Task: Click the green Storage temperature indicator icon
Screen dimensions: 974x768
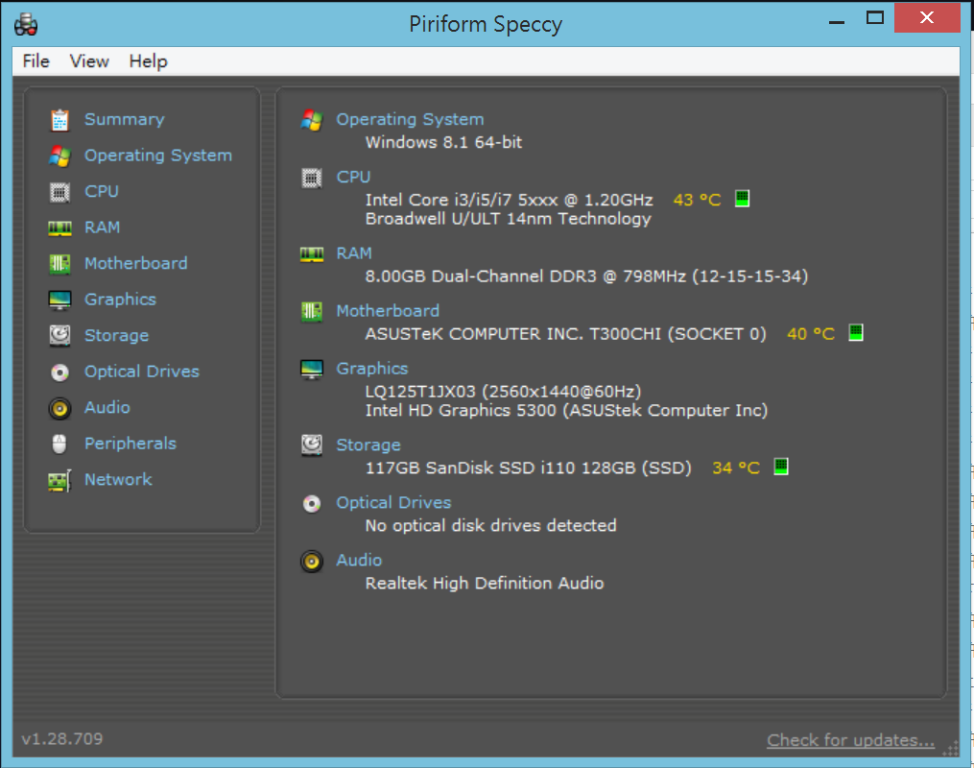Action: (781, 466)
